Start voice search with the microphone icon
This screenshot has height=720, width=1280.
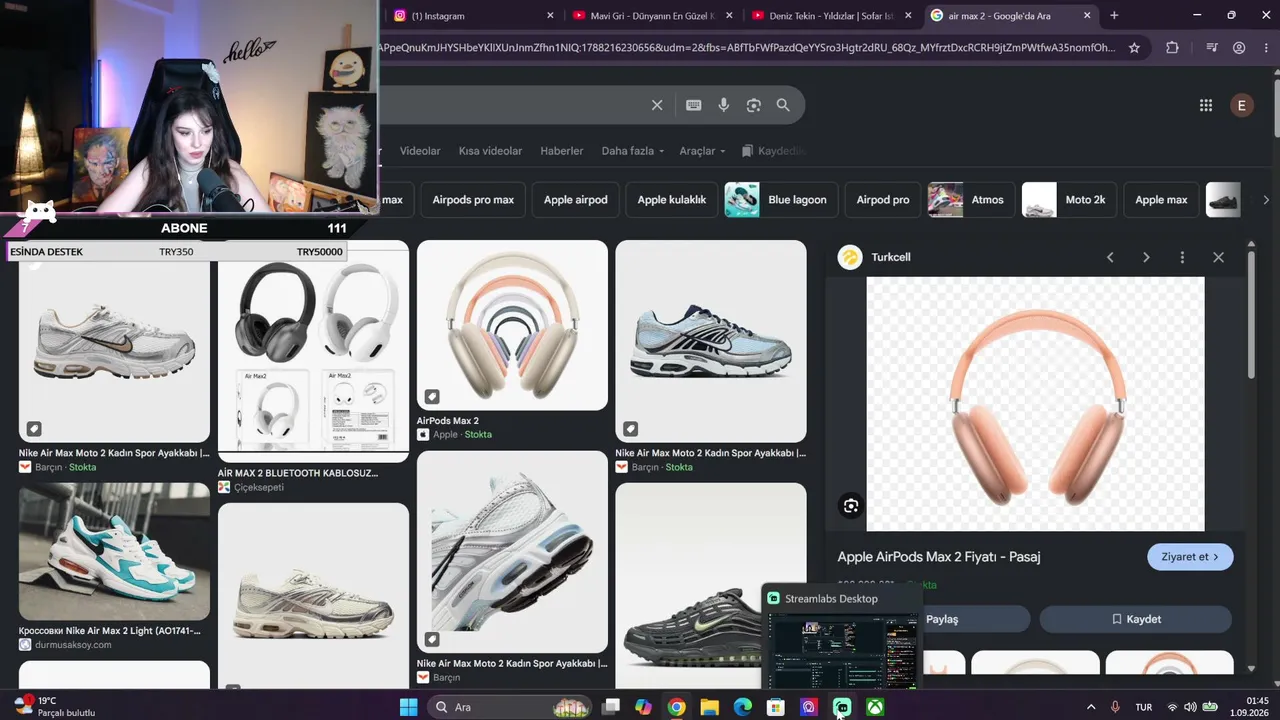pos(724,105)
